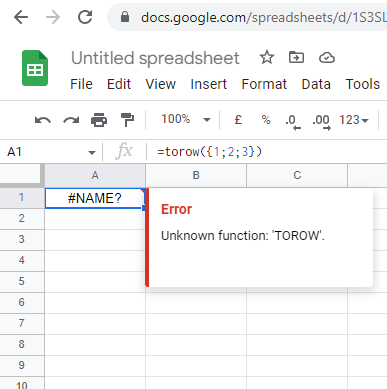Click the browser address bar URL
The width and height of the screenshot is (387, 389).
tap(263, 17)
